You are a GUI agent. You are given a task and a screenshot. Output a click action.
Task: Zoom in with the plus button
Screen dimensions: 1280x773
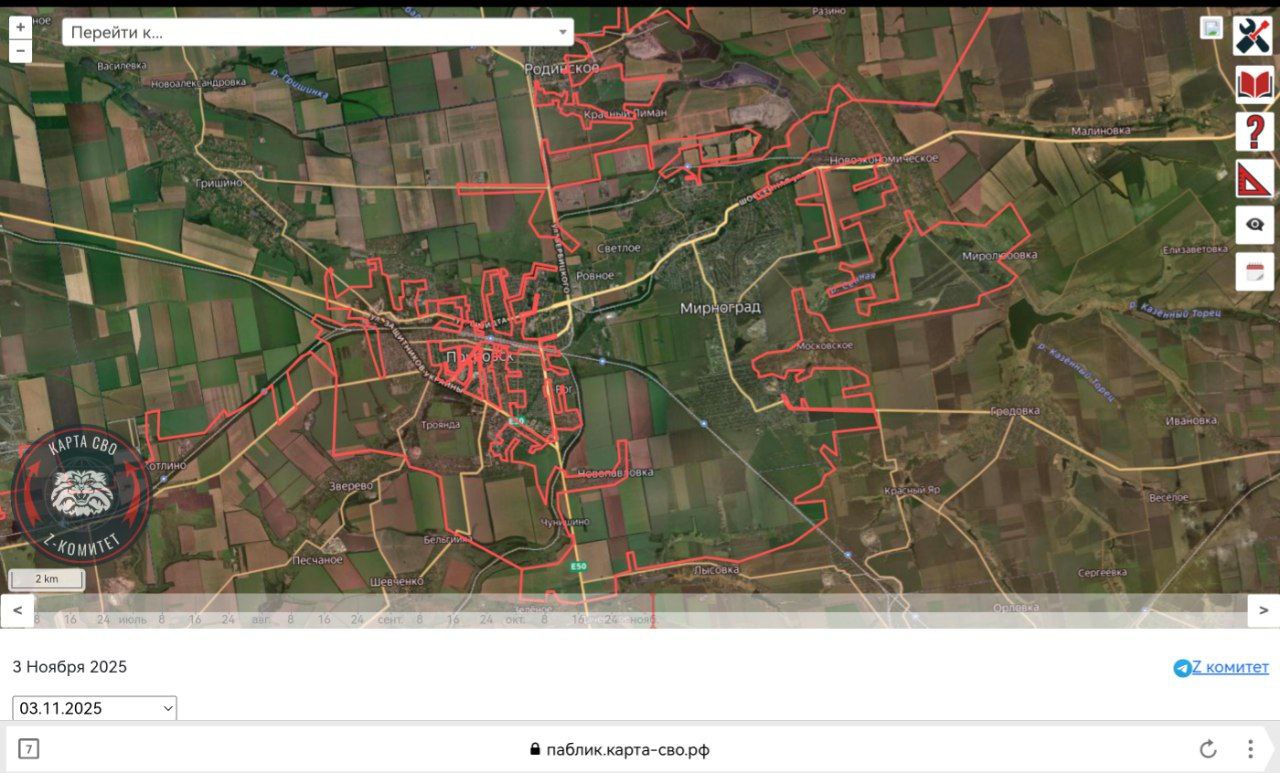point(20,28)
